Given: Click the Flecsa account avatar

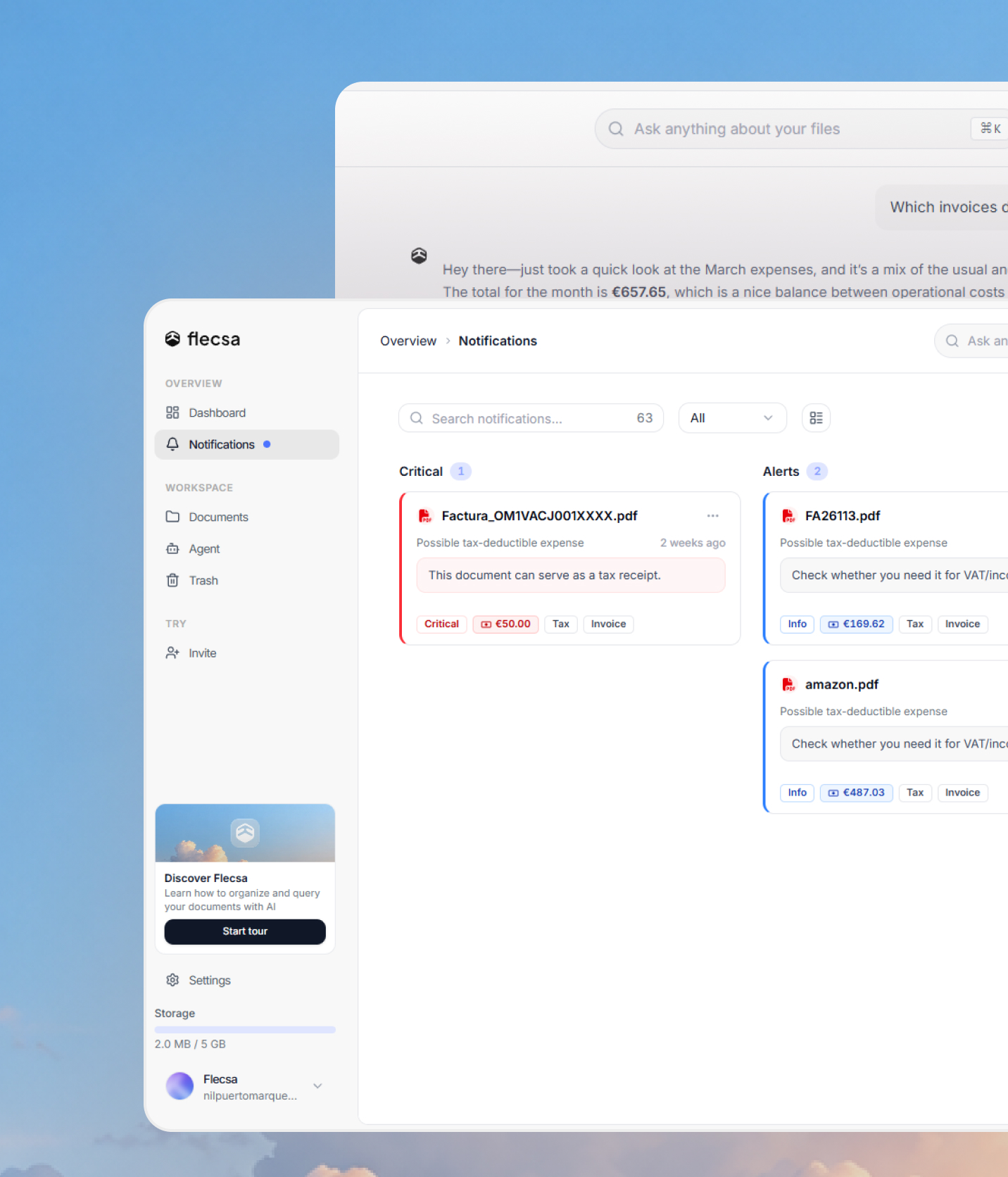Looking at the screenshot, I should [x=179, y=1086].
